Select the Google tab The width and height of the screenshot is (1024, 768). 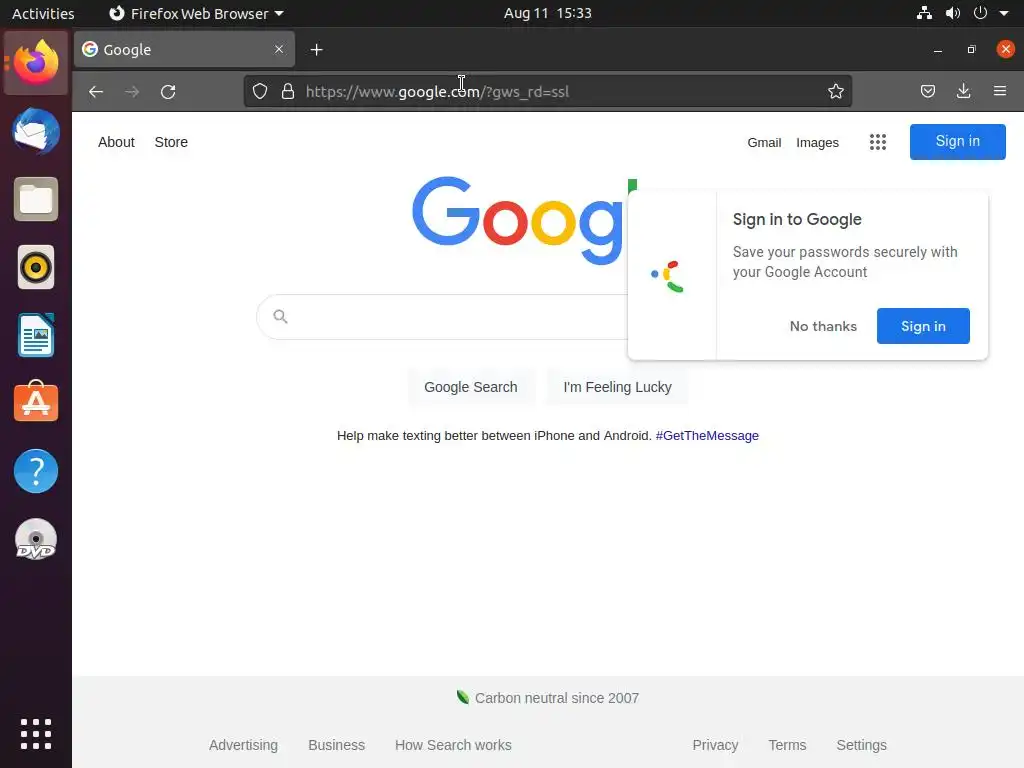tap(184, 50)
